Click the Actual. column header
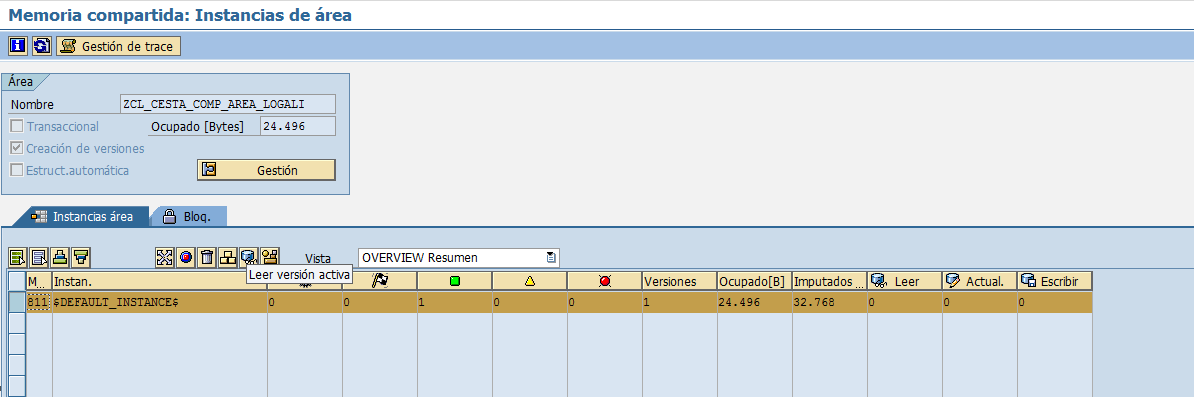Screen dimensions: 1194x397 [x=979, y=281]
